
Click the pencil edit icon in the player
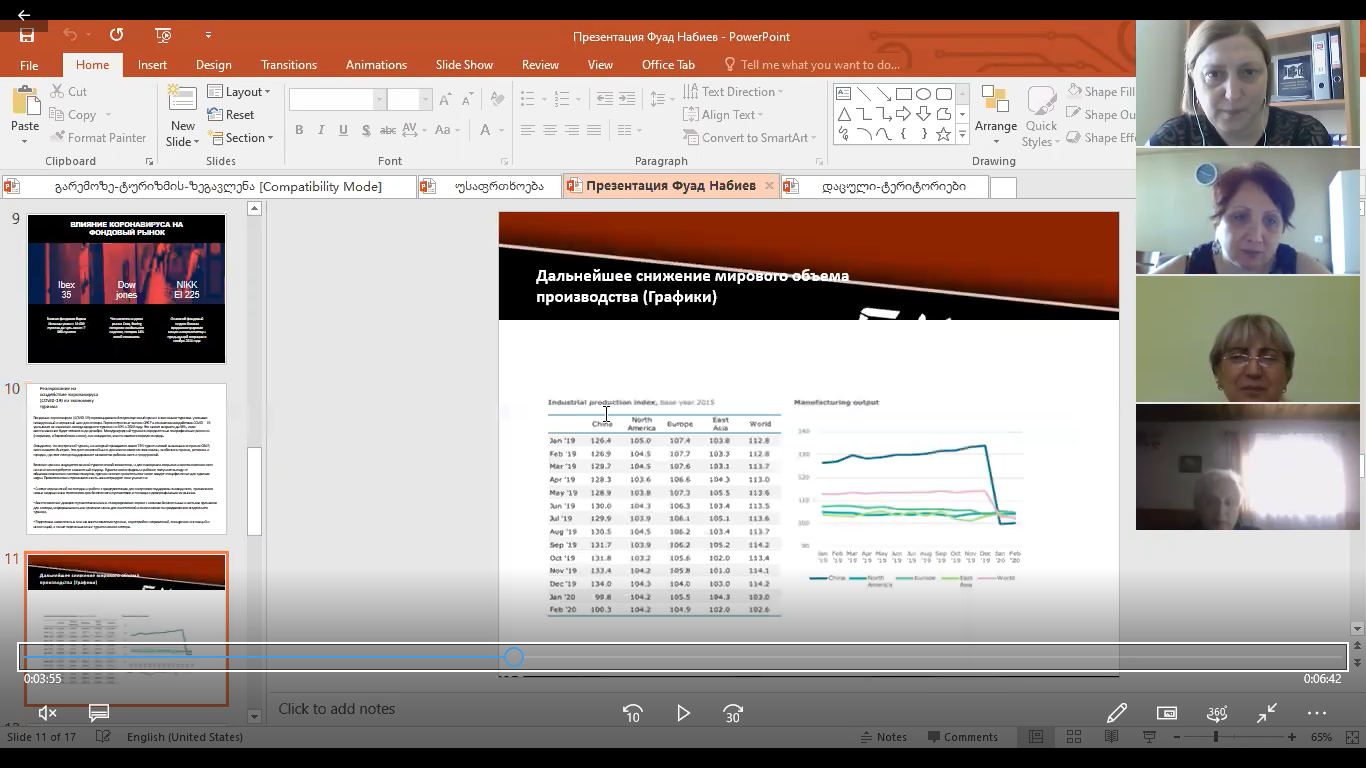pos(1117,713)
